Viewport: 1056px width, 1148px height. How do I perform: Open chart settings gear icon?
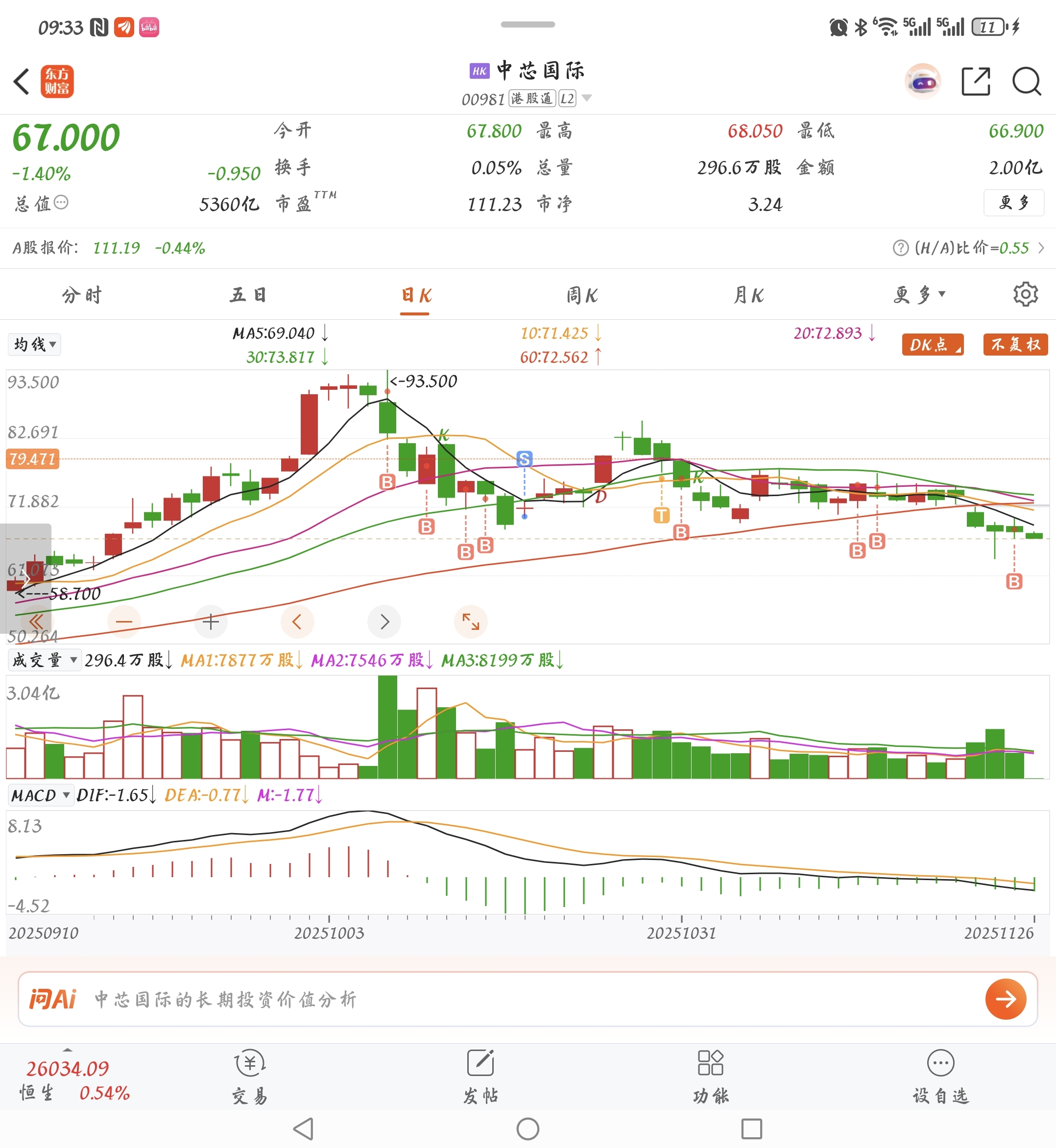click(x=1025, y=294)
